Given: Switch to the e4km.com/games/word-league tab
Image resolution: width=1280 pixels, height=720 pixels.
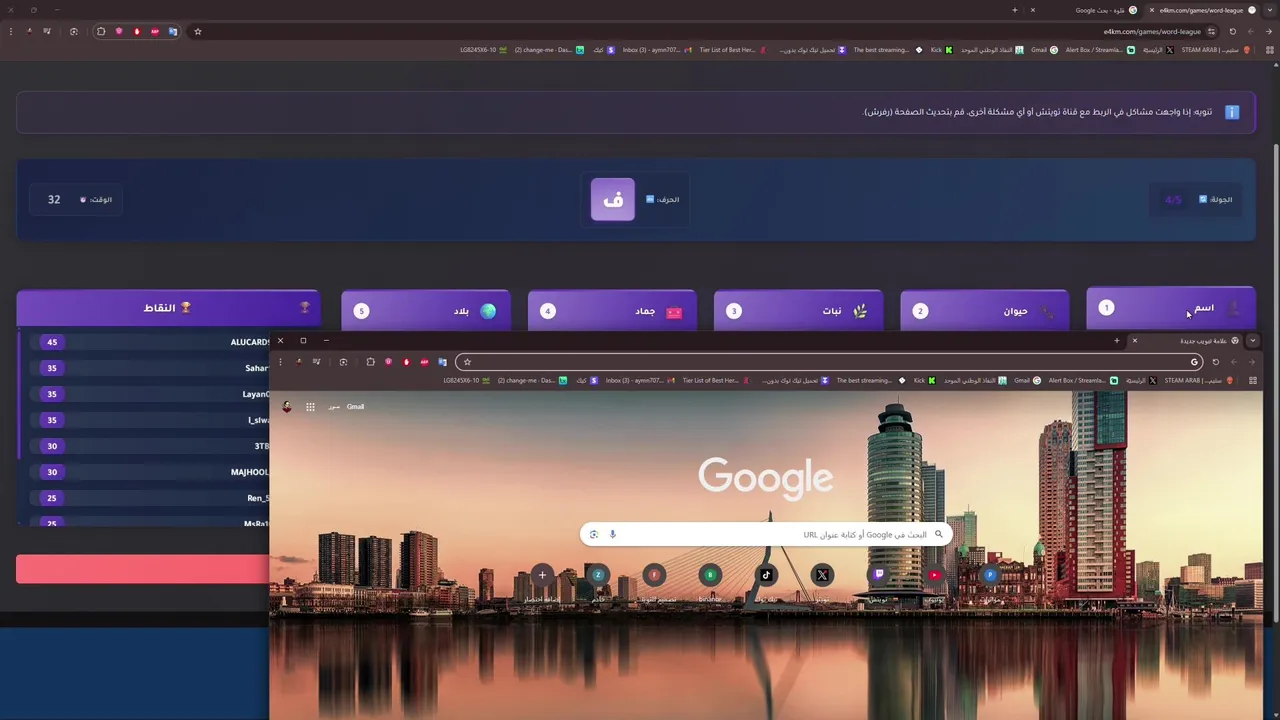Looking at the screenshot, I should point(1200,10).
